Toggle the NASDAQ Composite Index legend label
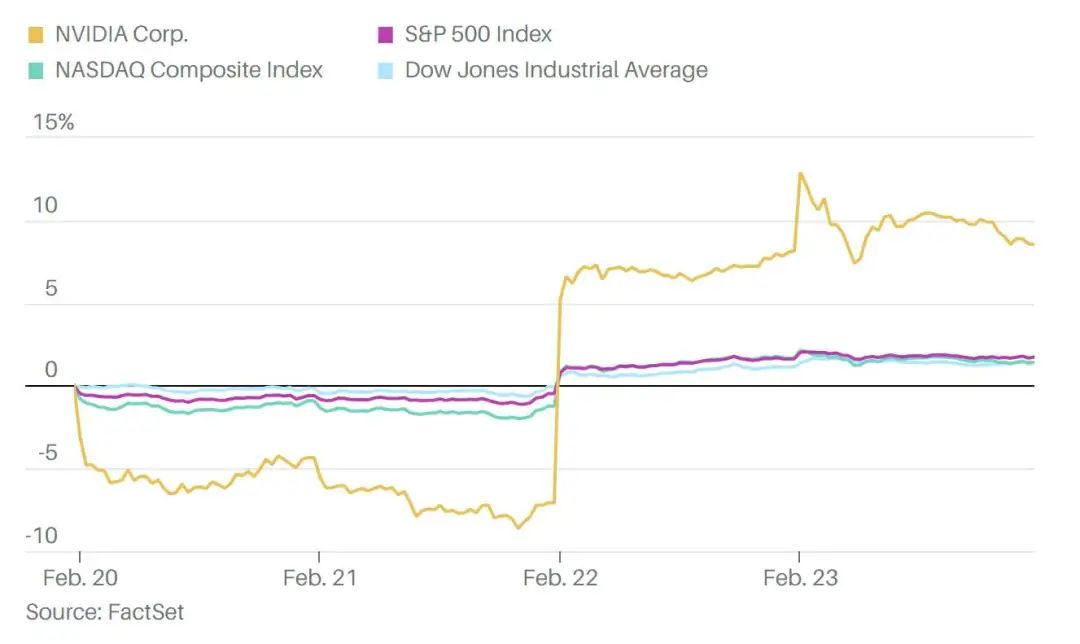The height and width of the screenshot is (644, 1080). click(189, 71)
